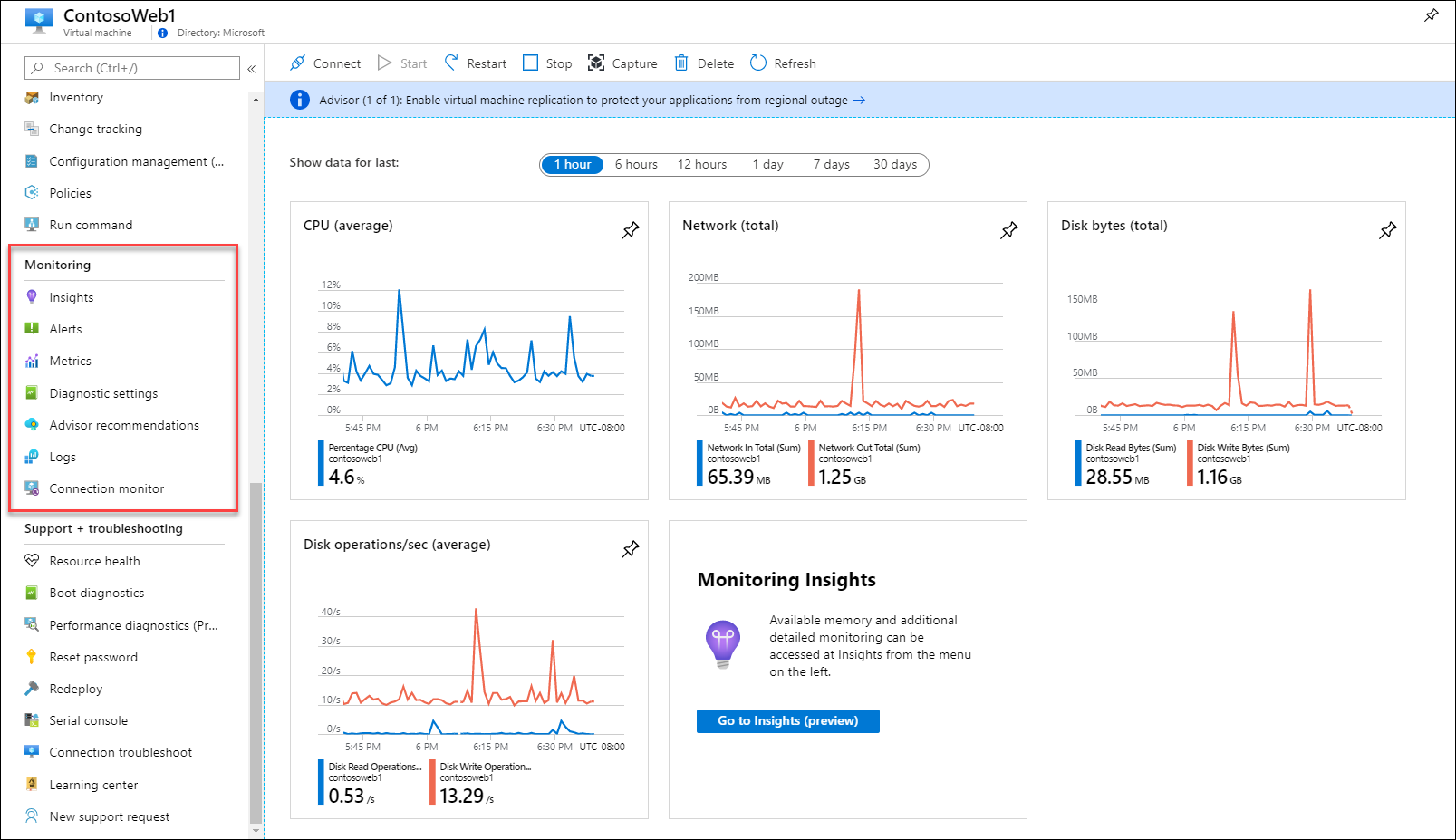This screenshot has height=840, width=1456.
Task: Click Disk Read Bytes (Sum) legend entry
Action: tap(1127, 463)
